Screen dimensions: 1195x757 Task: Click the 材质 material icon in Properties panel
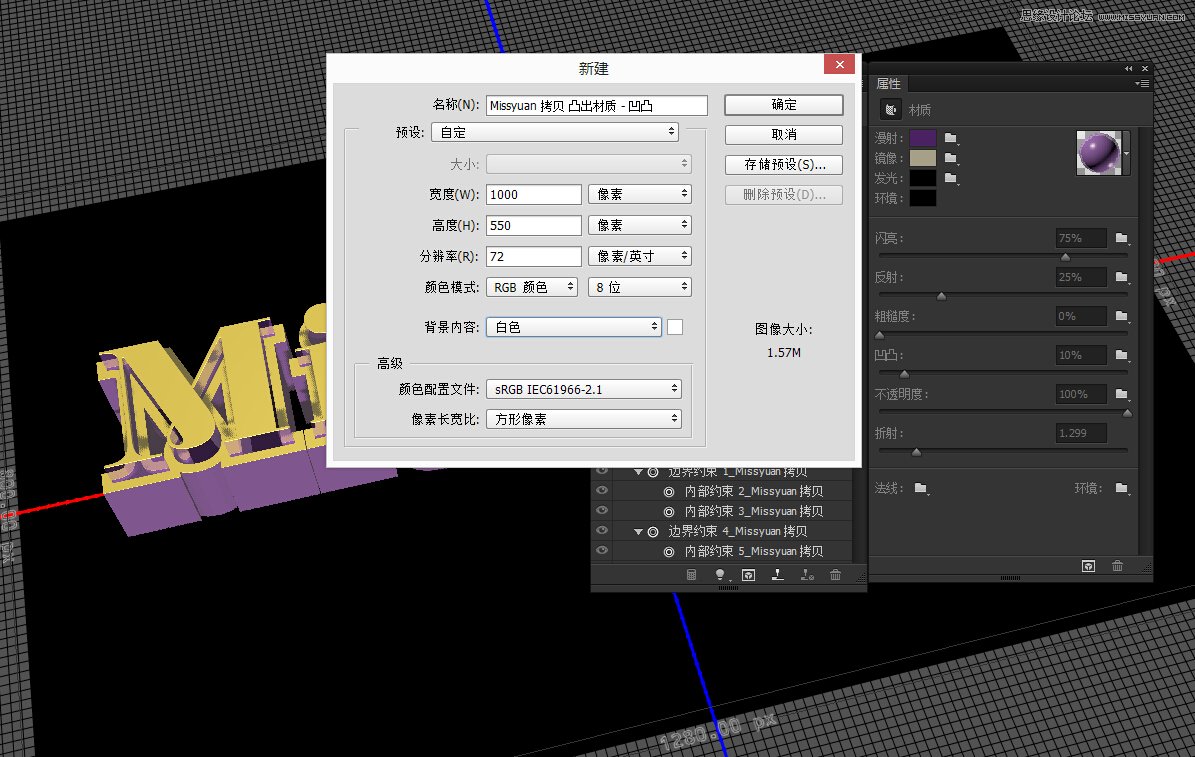click(x=890, y=110)
